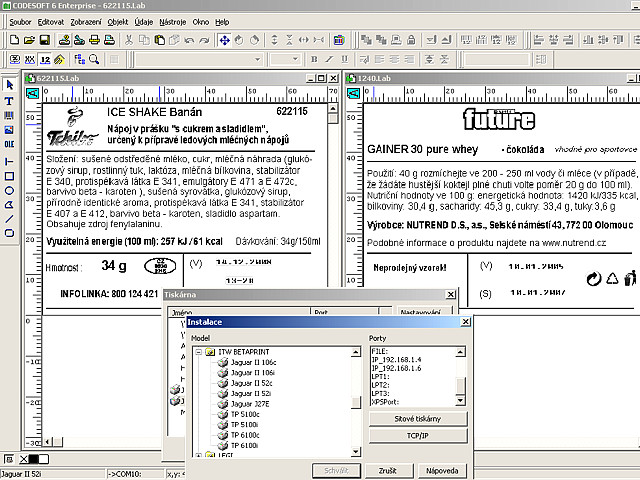Open the Soubor menu
Screen dimensions: 640x480
(x=20, y=22)
